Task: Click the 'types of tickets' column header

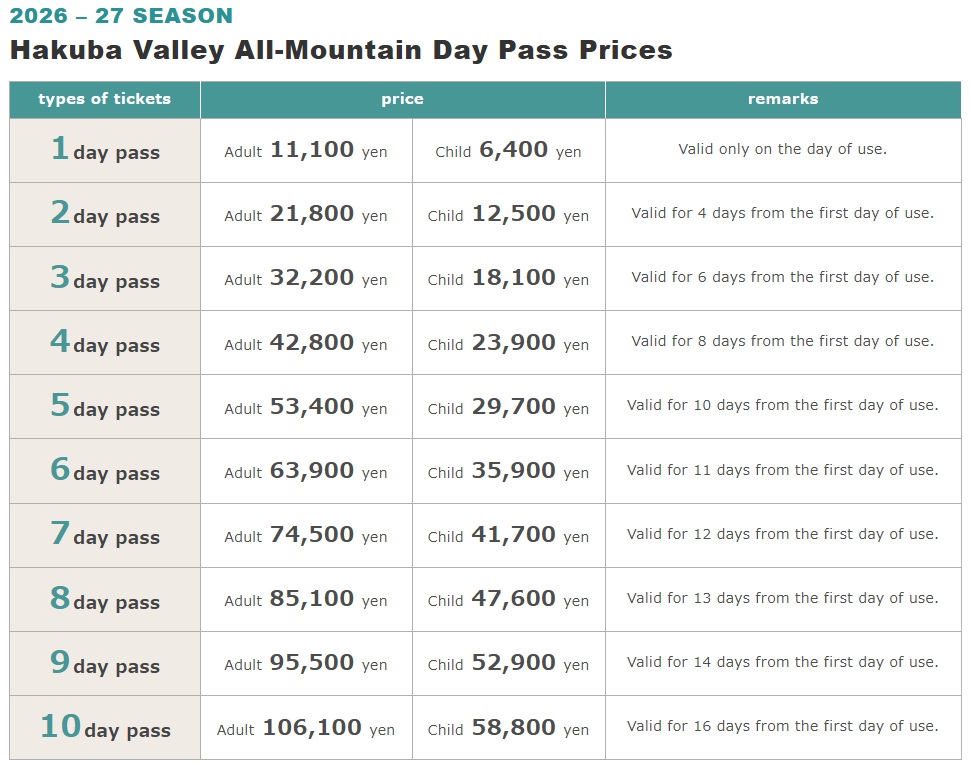Action: (x=105, y=99)
